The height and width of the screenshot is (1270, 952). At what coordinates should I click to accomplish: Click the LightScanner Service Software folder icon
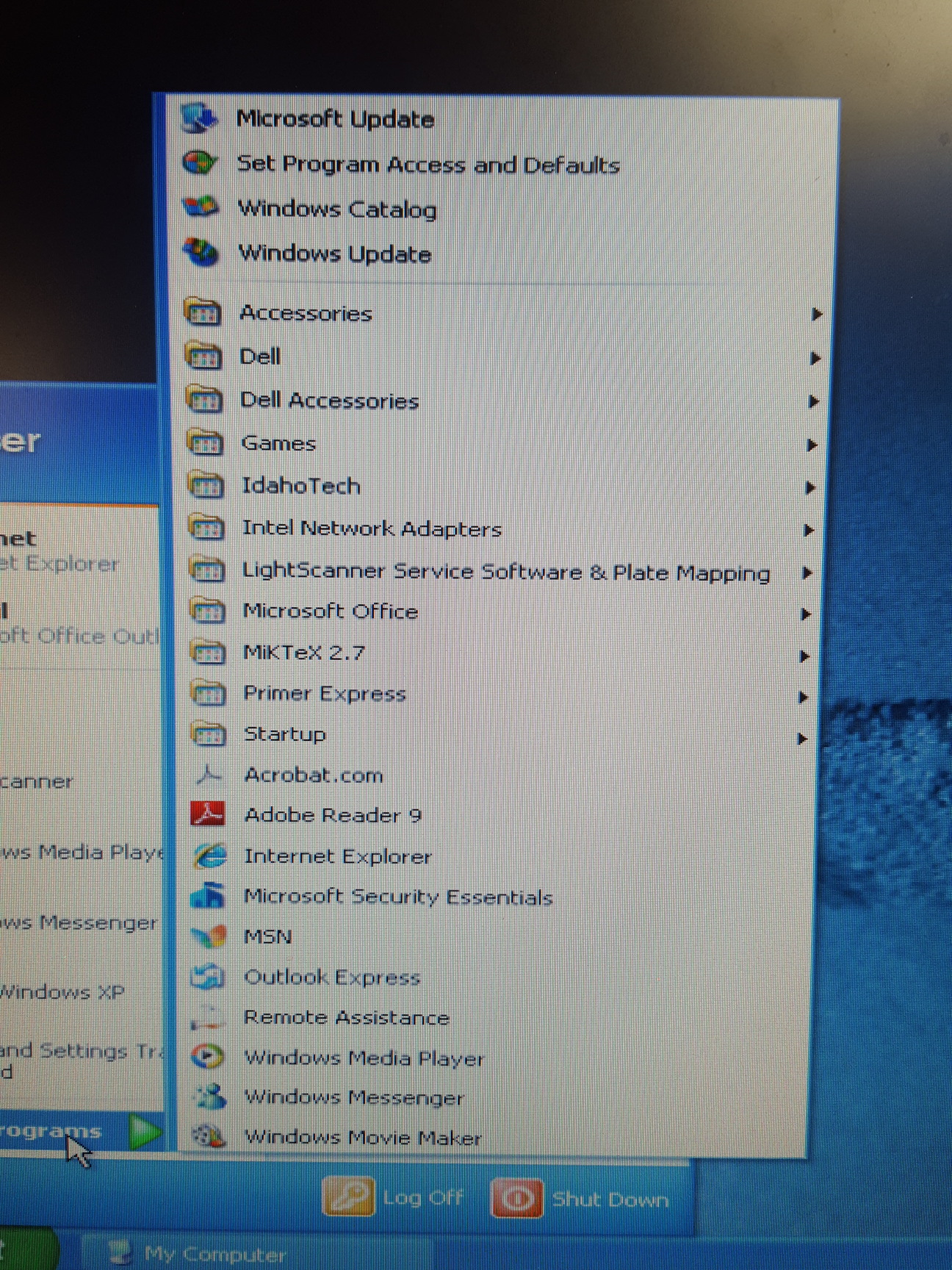pos(207,570)
